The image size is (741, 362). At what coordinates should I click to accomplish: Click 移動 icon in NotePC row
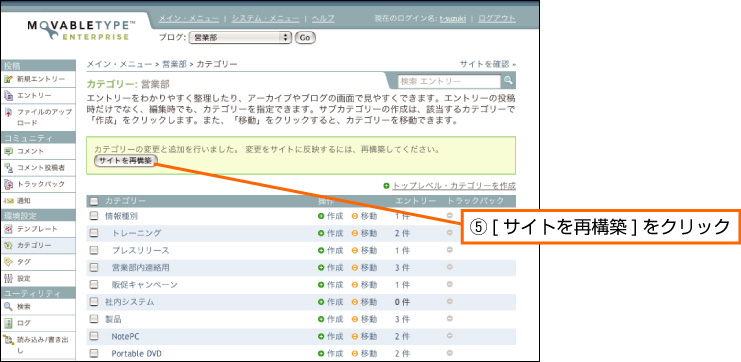[x=355, y=336]
